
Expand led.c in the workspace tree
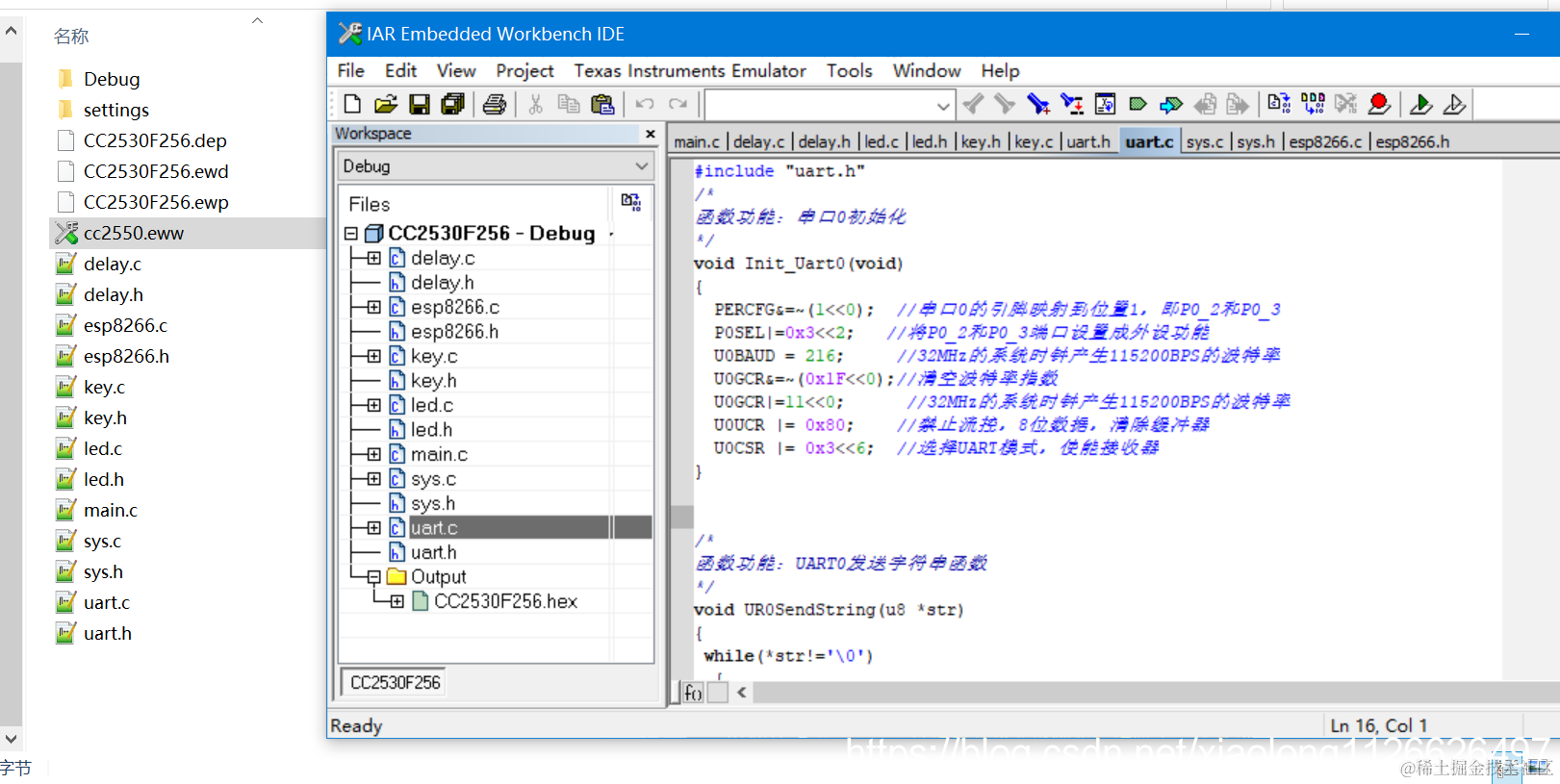click(x=373, y=405)
